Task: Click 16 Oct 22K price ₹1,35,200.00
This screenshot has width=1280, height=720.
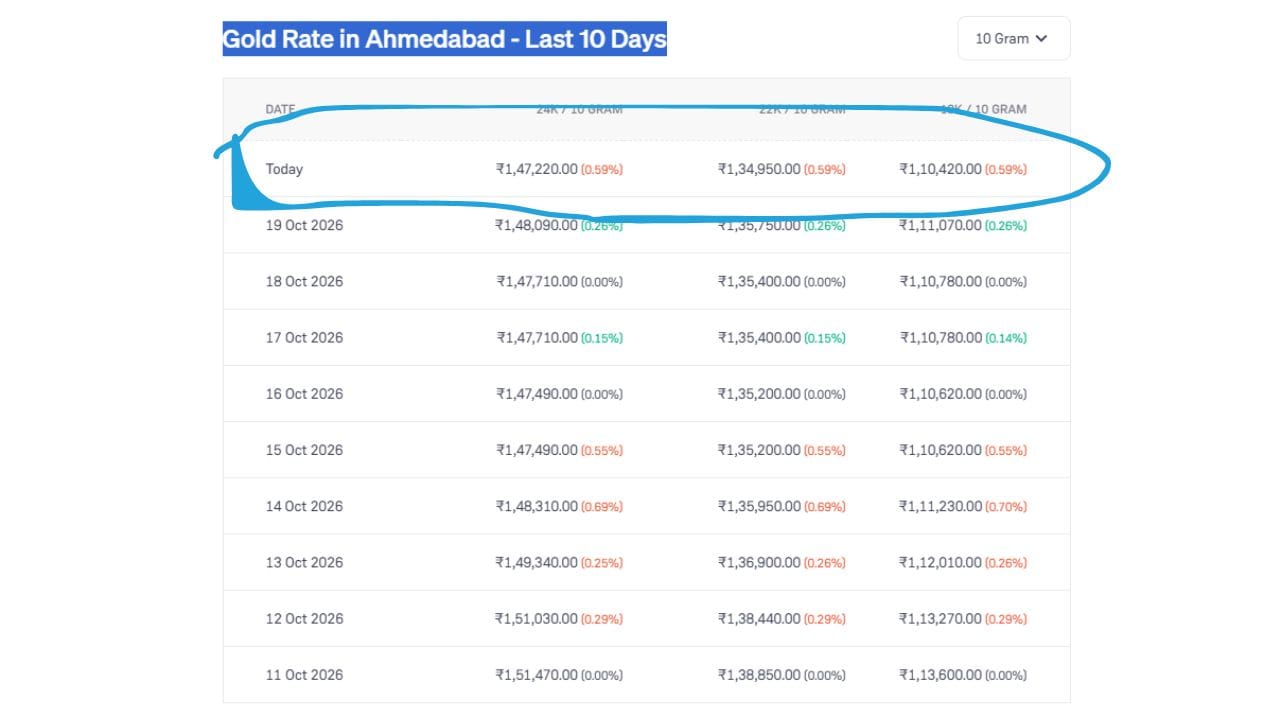Action: tap(759, 393)
